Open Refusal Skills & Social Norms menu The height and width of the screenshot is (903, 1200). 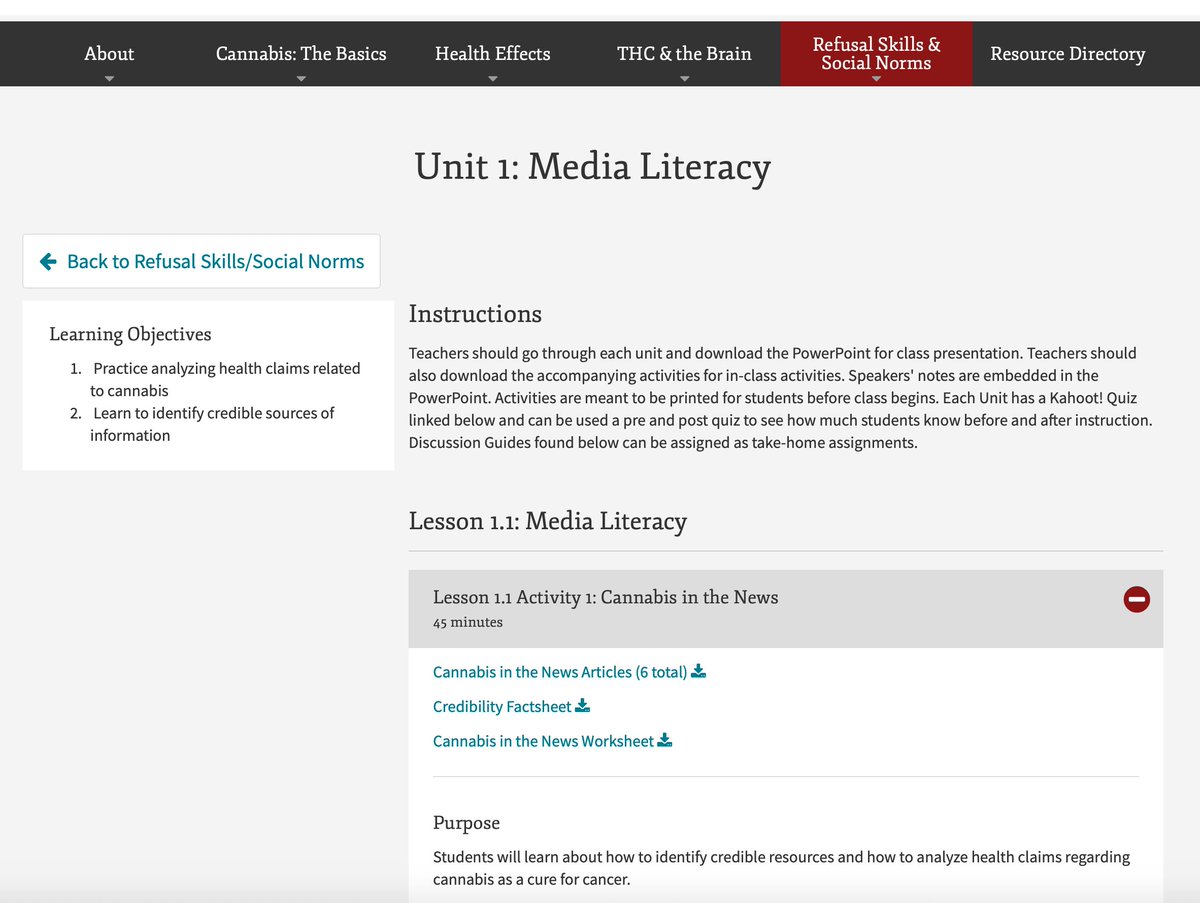click(x=876, y=54)
